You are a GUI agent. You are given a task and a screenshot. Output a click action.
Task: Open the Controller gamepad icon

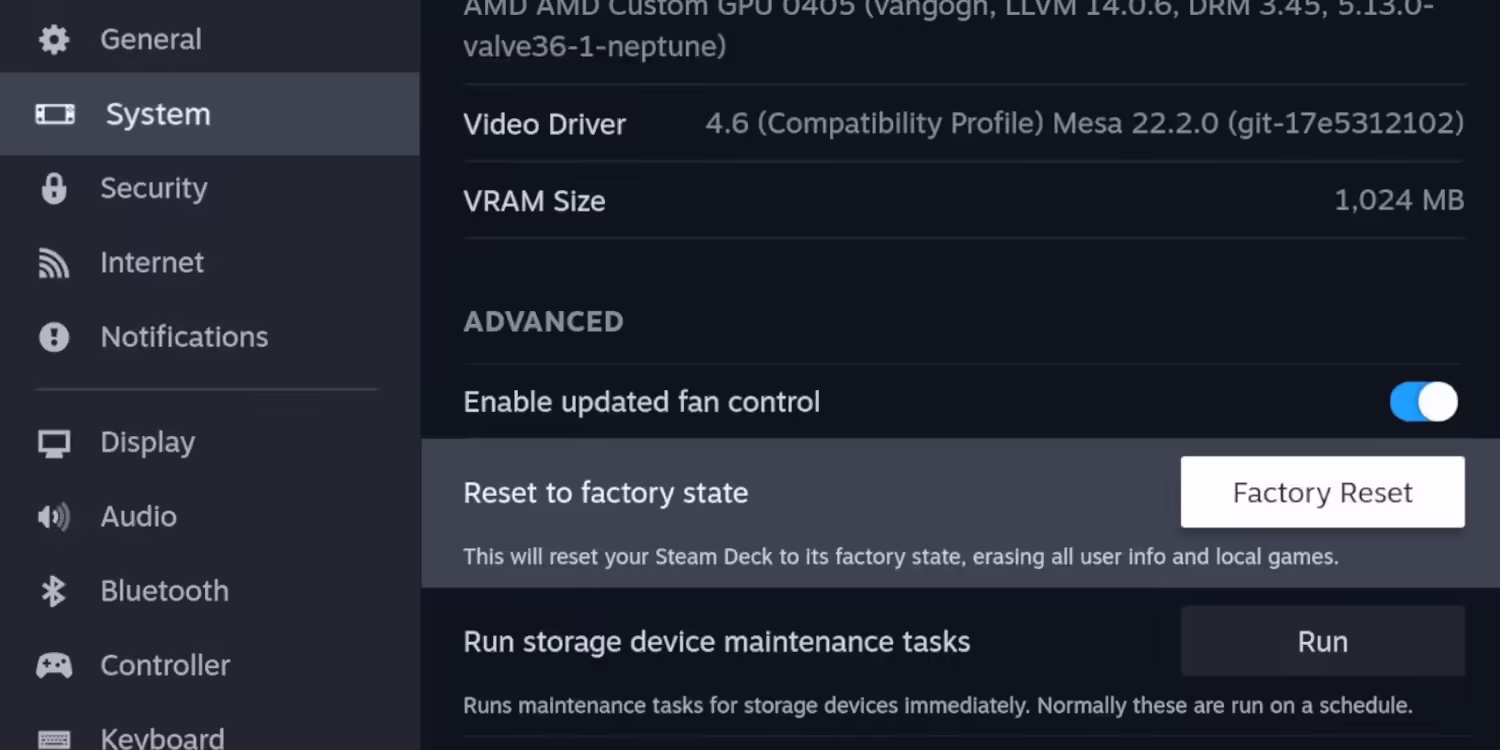click(54, 666)
